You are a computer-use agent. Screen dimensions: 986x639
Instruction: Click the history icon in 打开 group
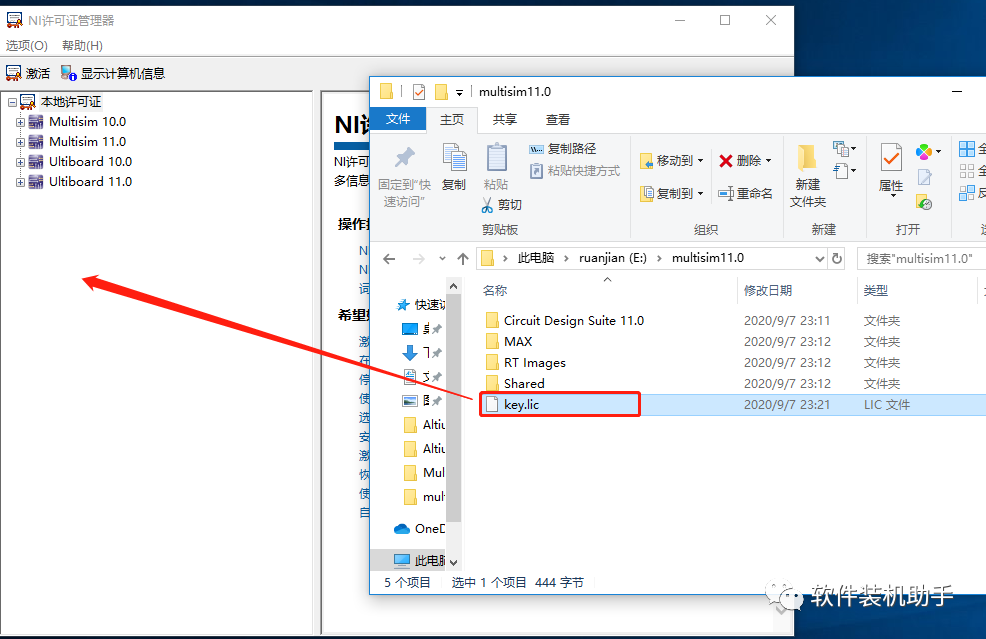(x=924, y=202)
